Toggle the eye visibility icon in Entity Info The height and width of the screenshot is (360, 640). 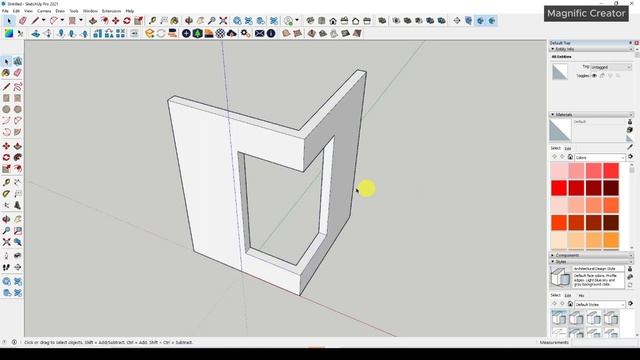tap(594, 76)
